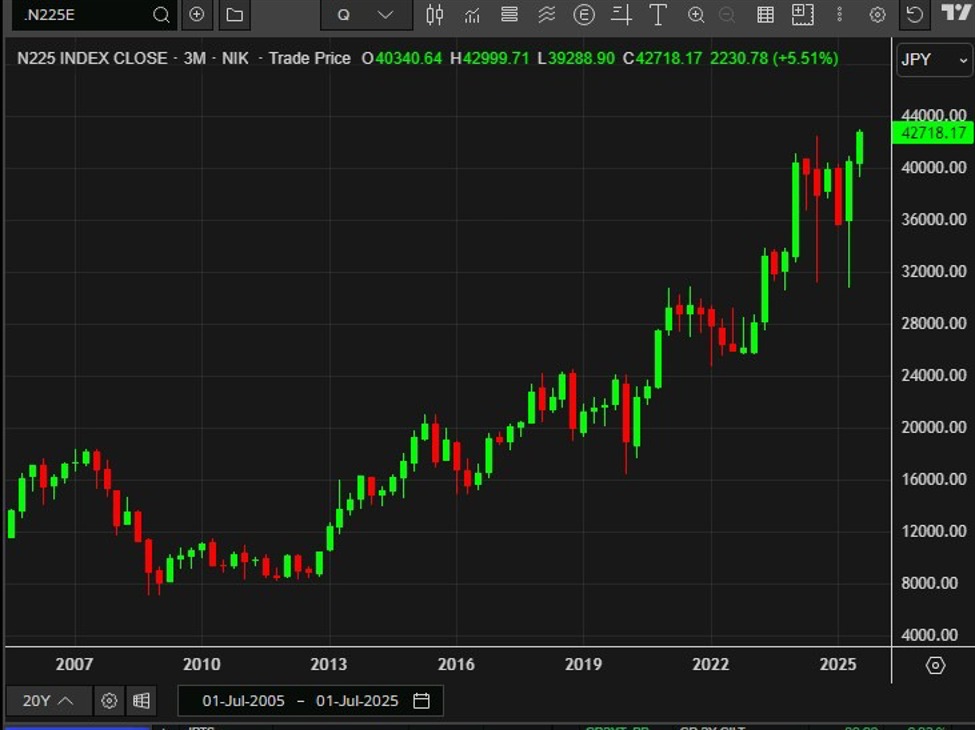975x730 pixels.
Task: Click the chart layout templates icon
Action: click(x=508, y=15)
